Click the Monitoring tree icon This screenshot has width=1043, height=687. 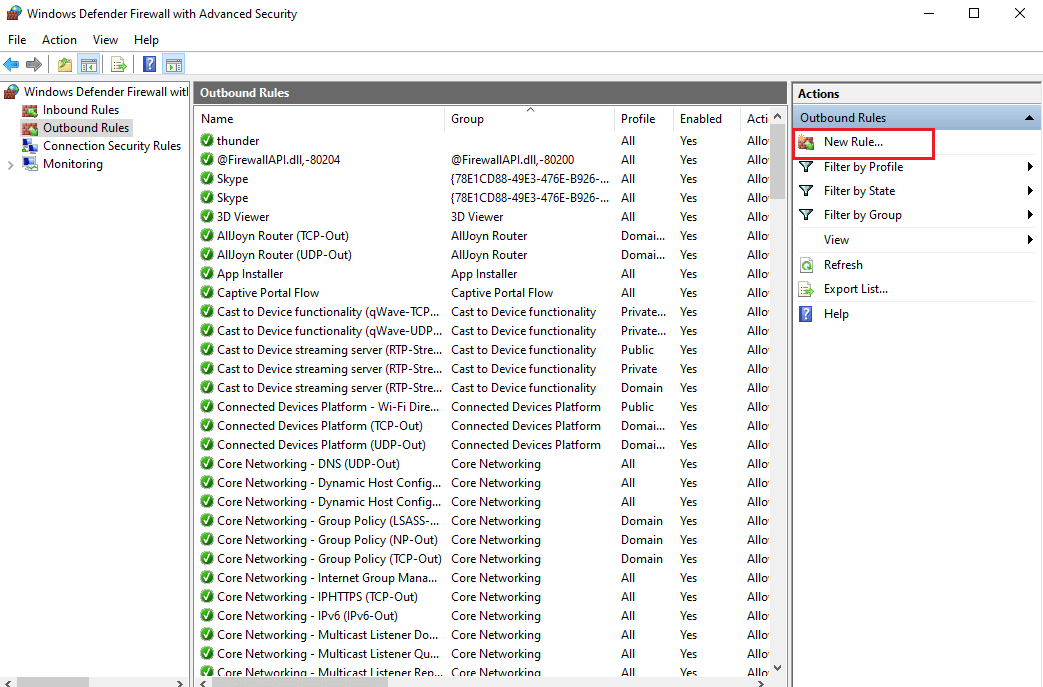pos(30,164)
